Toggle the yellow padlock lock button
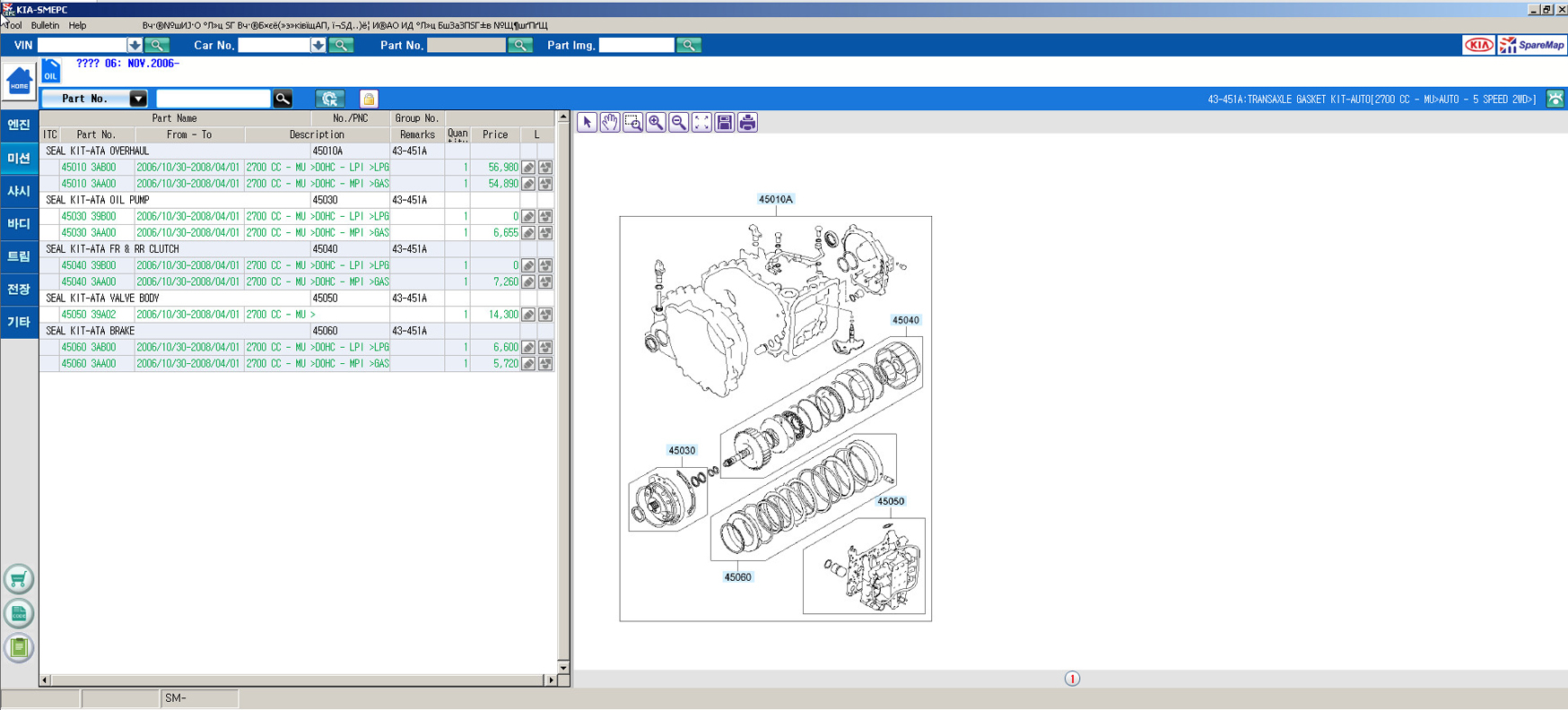Screen dimensions: 1568x710 click(369, 100)
